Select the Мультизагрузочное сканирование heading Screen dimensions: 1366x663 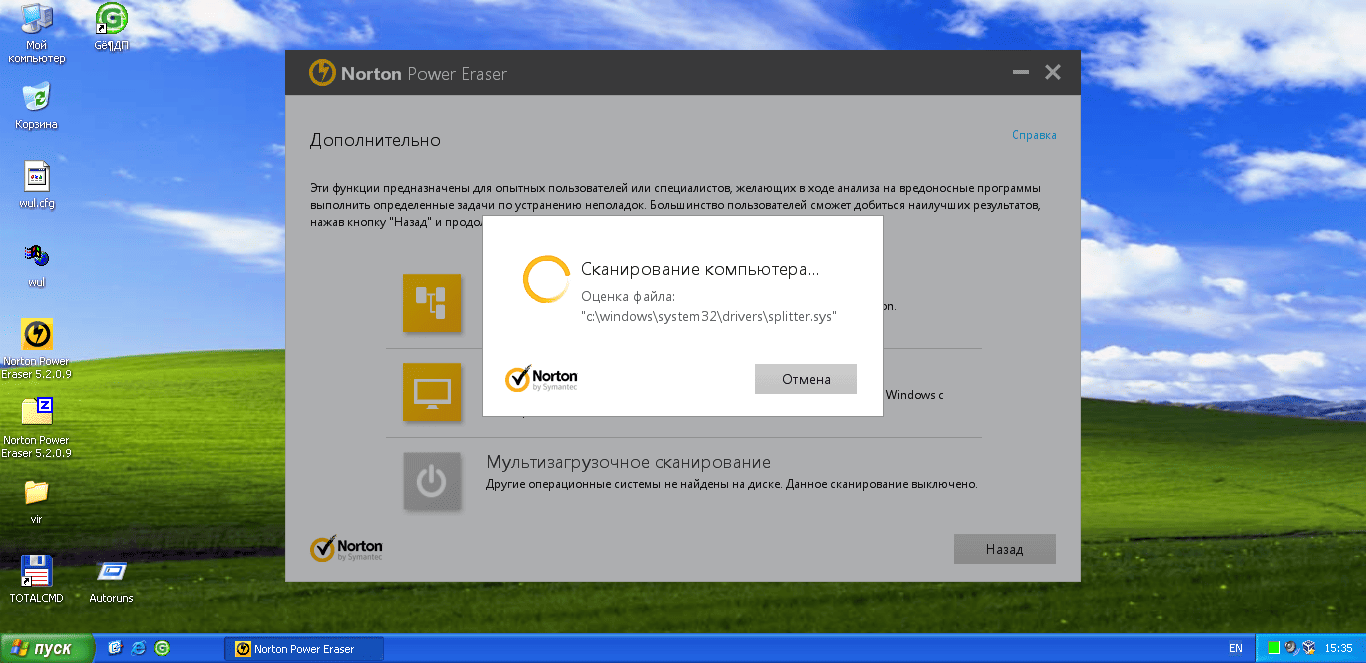tap(628, 462)
